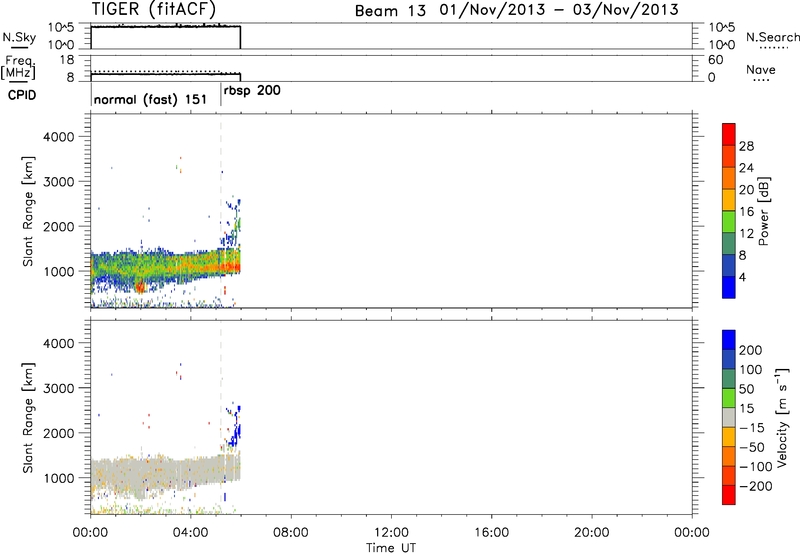800x554 pixels.
Task: Click the '3000' tick on the velocity panel
Action: click(x=59, y=388)
